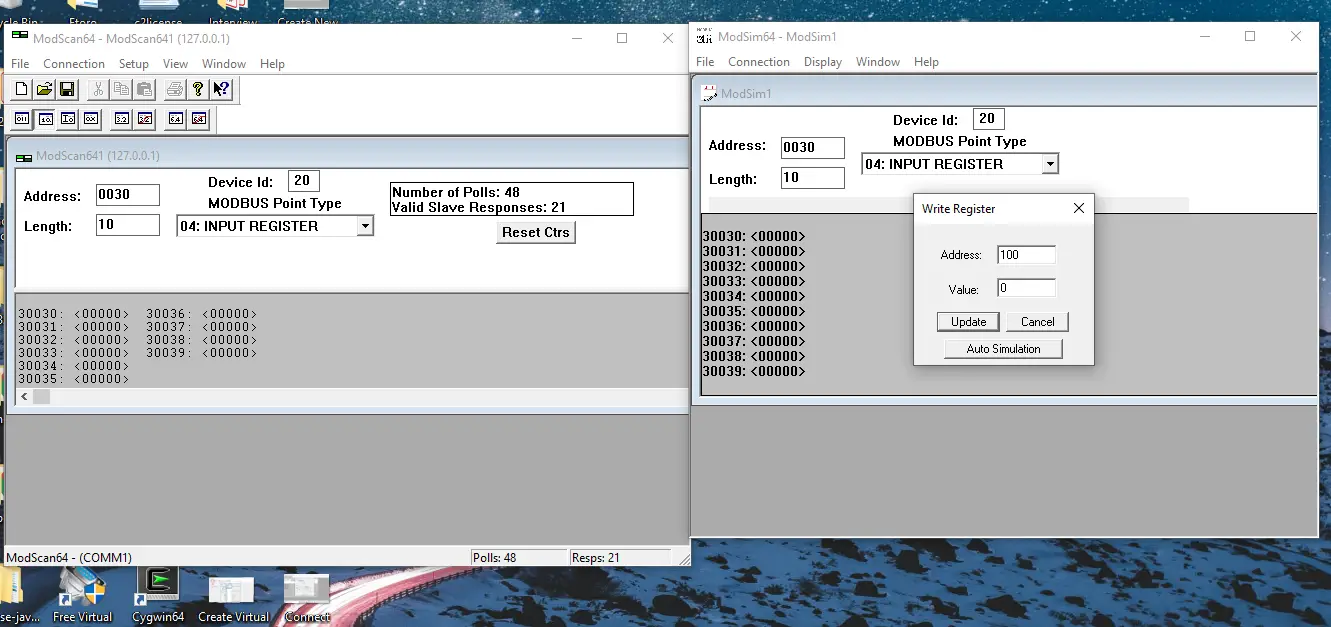Image resolution: width=1331 pixels, height=627 pixels.
Task: Save with the ModScan64 floppy disk icon
Action: point(67,89)
